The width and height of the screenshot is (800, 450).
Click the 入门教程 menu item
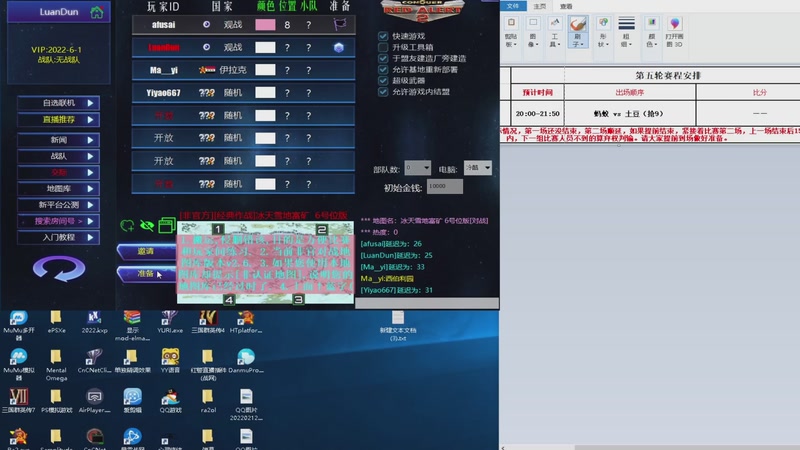coord(59,237)
